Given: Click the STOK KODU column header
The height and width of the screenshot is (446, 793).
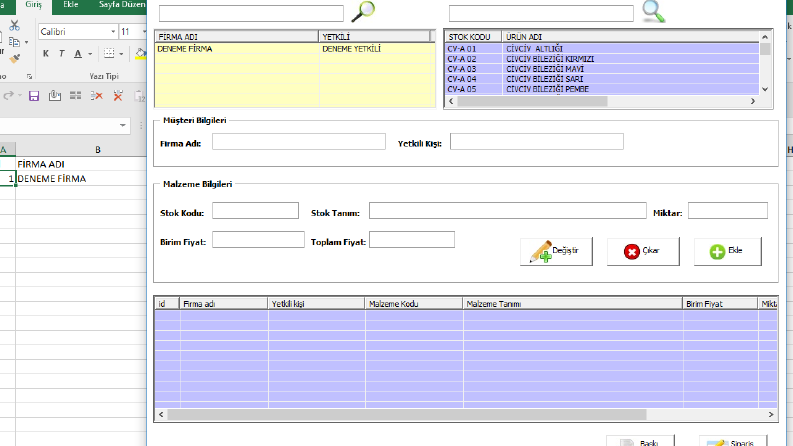Looking at the screenshot, I should [x=474, y=37].
